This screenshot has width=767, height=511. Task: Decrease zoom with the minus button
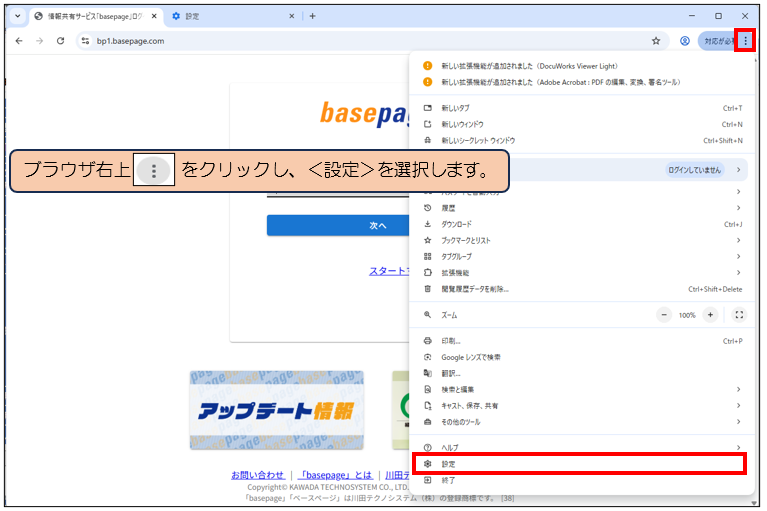point(665,314)
